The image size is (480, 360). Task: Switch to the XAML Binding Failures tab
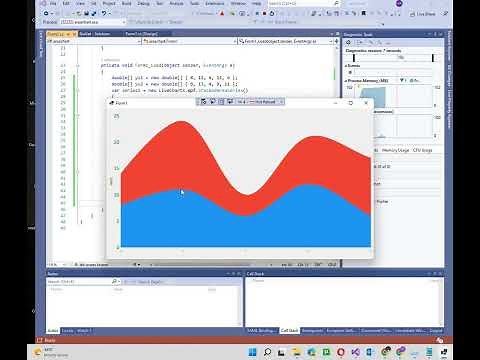pyautogui.click(x=262, y=331)
